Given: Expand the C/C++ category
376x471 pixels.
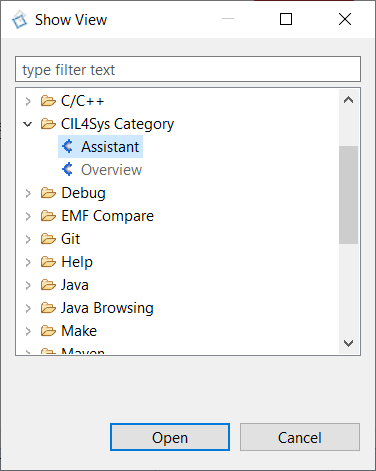Looking at the screenshot, I should click(x=28, y=101).
